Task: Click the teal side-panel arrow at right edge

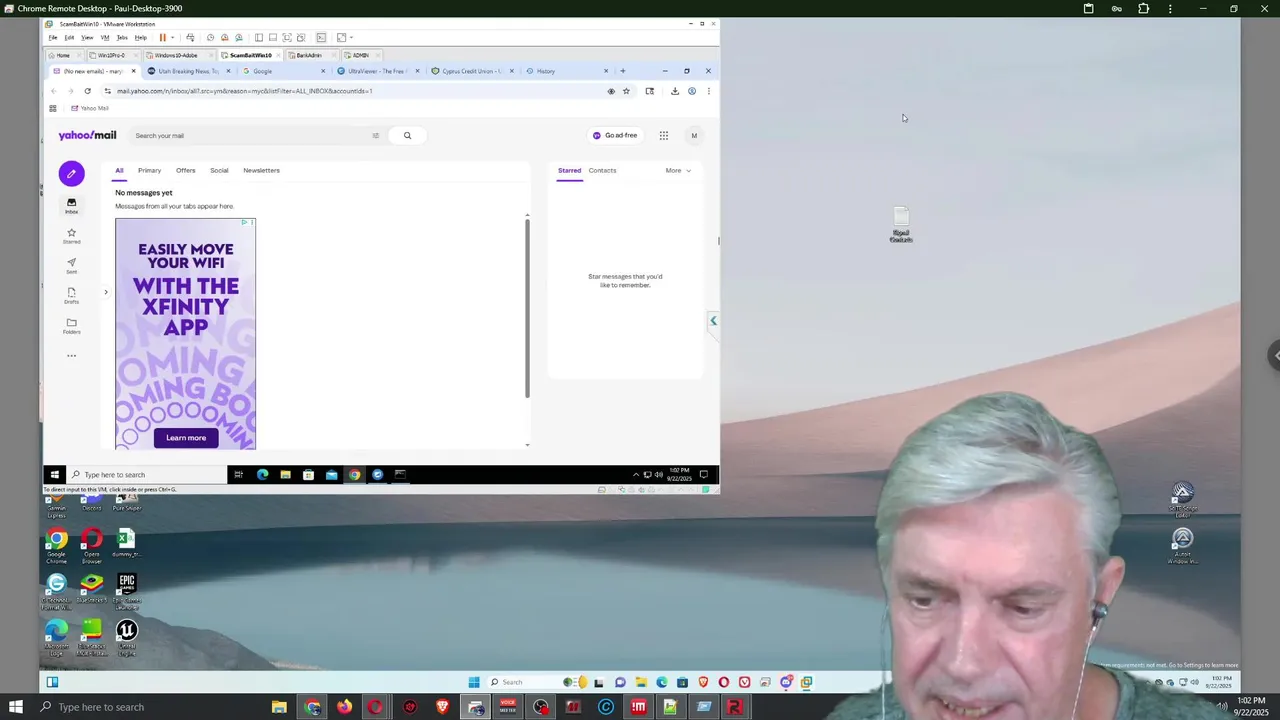Action: point(713,321)
